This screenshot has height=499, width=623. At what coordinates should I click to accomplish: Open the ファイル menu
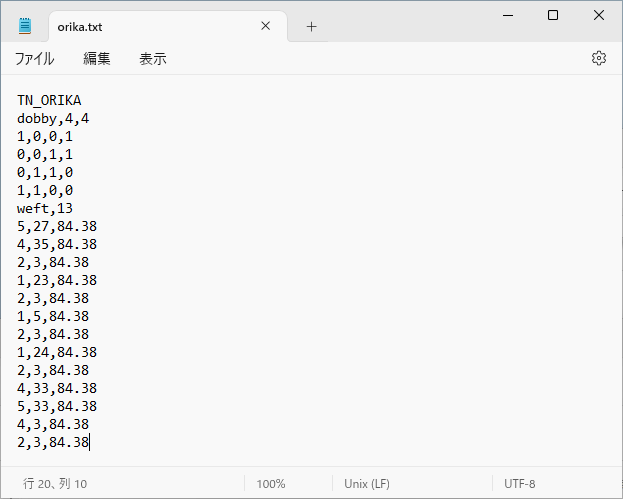pyautogui.click(x=34, y=59)
